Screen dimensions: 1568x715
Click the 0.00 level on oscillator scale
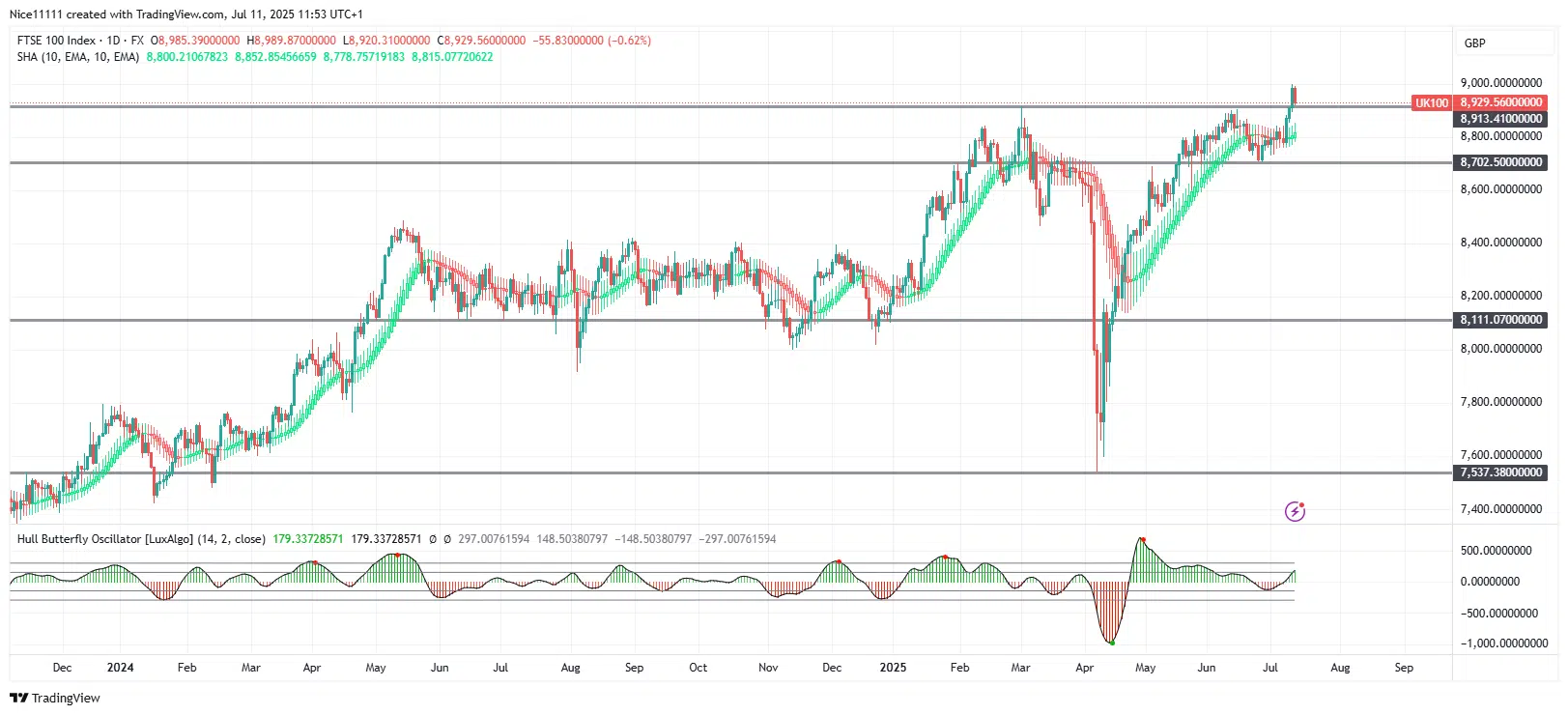[x=1489, y=582]
